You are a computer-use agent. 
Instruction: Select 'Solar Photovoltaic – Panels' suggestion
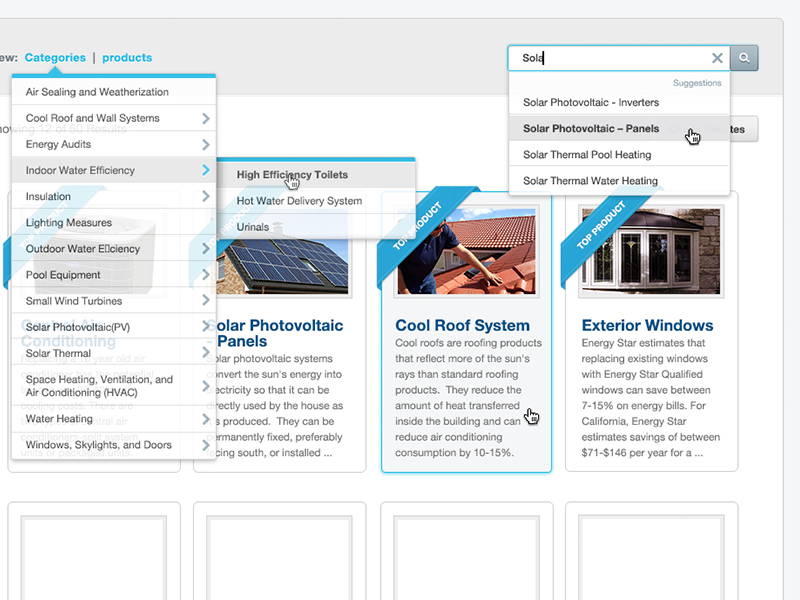591,129
